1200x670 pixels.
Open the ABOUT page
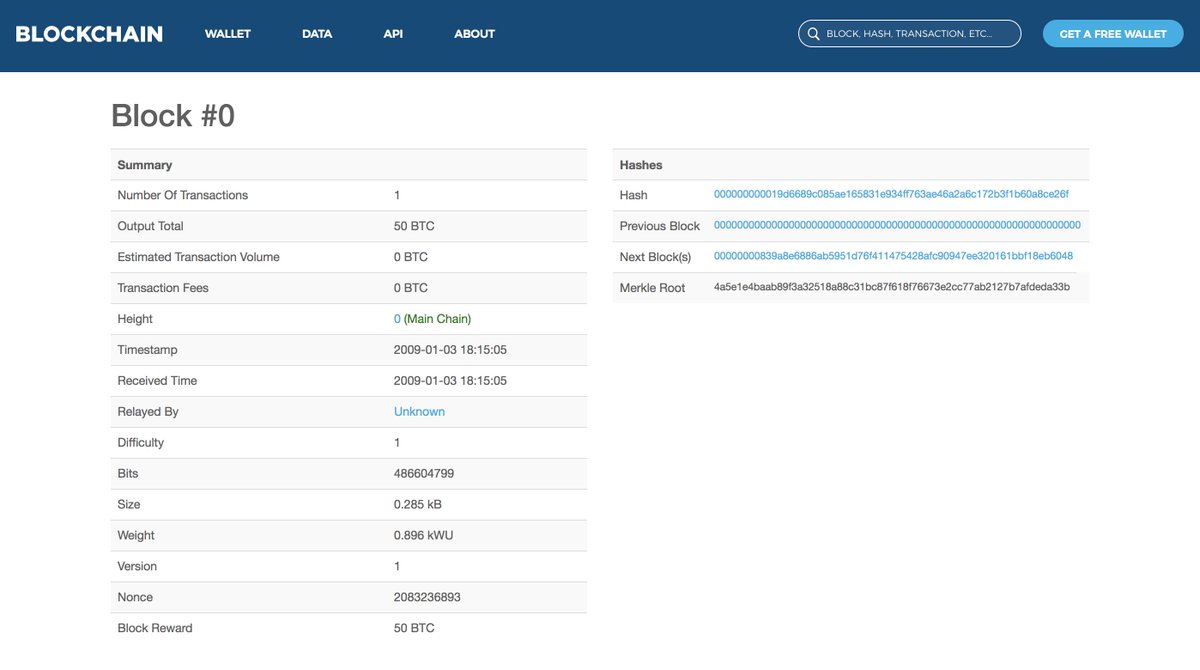474,33
